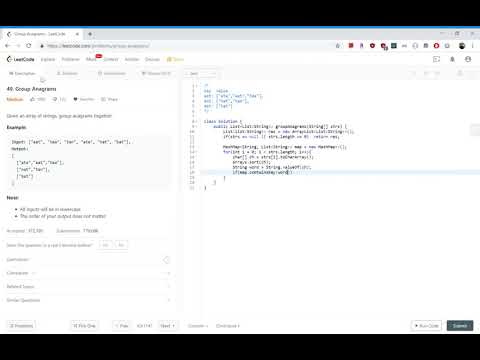Open settings icon above code editor
Screen dimensions: 480x360
point(460,73)
